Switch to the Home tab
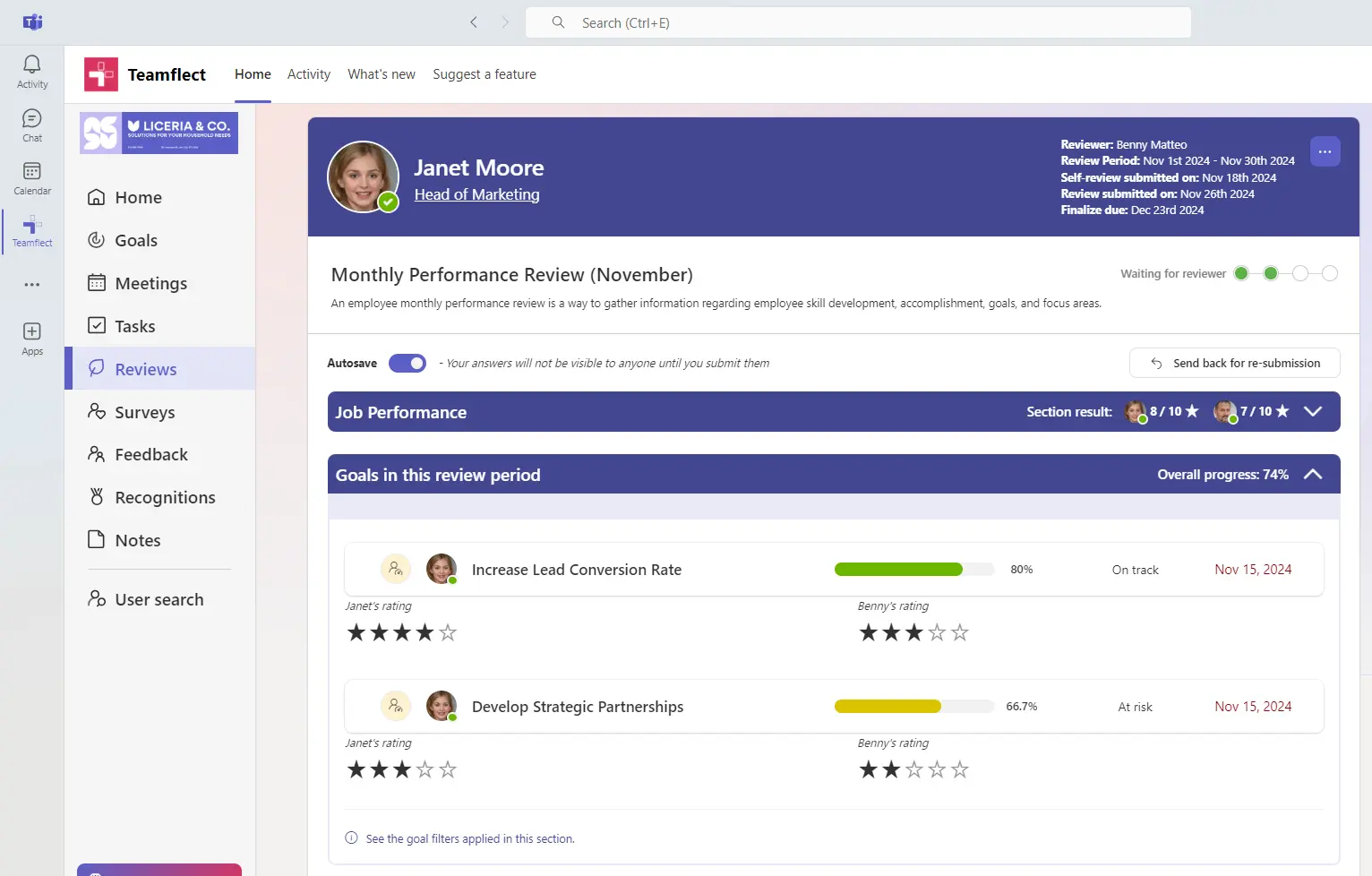Image resolution: width=1372 pixels, height=876 pixels. pos(253,74)
